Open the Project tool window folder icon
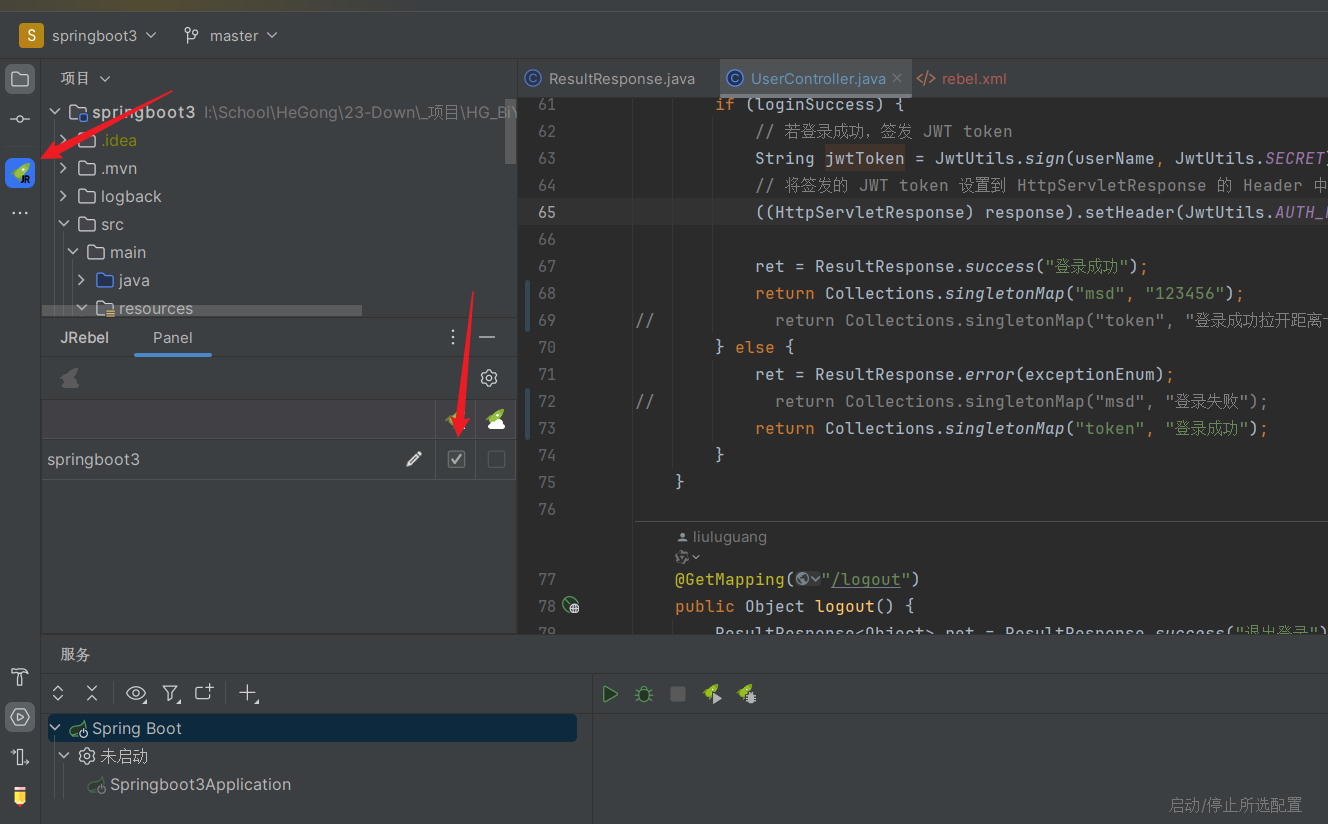 [x=20, y=79]
